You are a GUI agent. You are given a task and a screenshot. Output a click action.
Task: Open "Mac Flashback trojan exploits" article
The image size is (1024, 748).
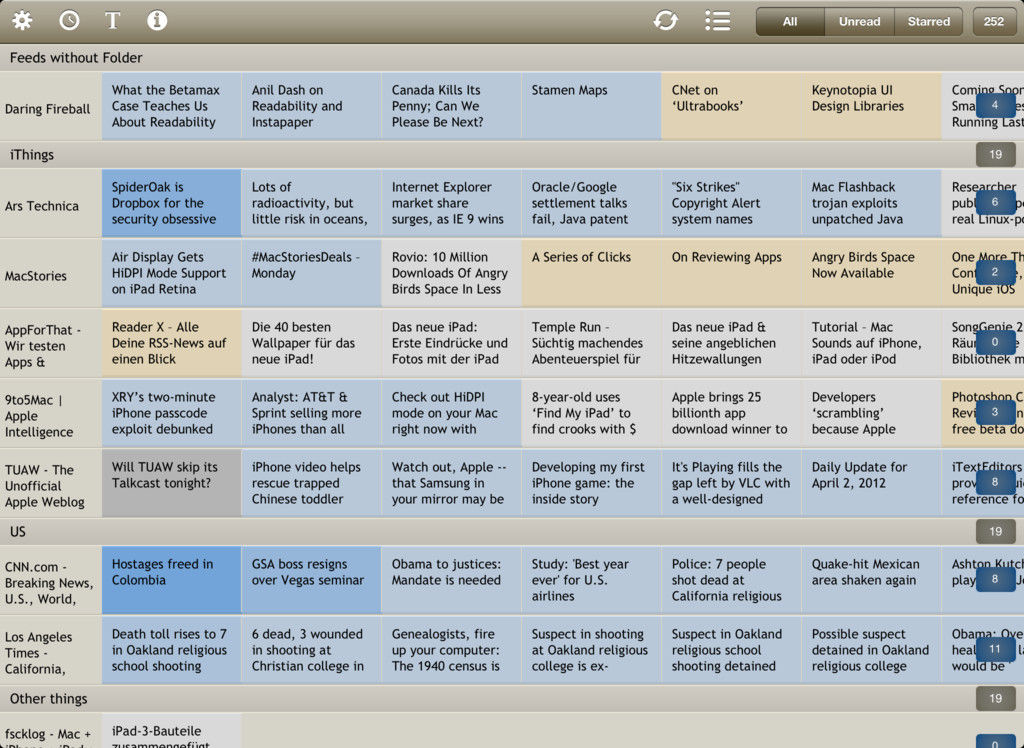(871, 203)
